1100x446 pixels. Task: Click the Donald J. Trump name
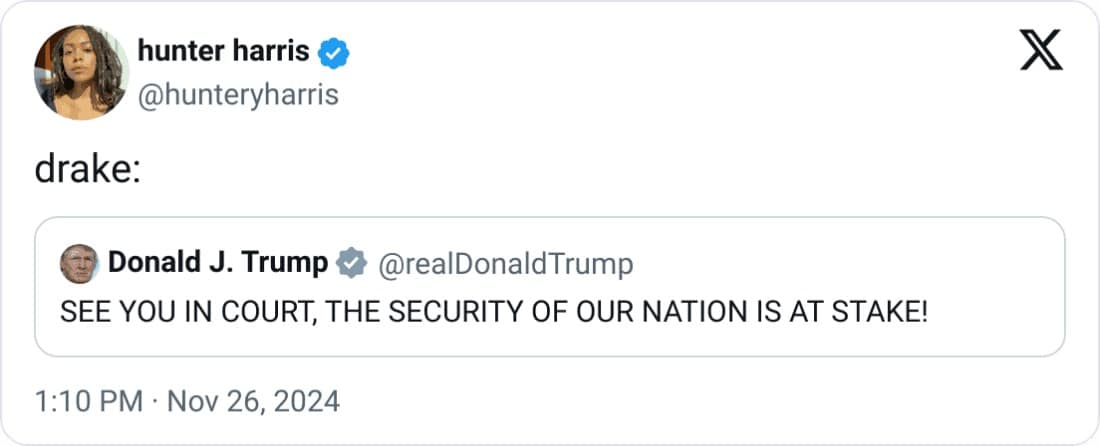pos(217,263)
